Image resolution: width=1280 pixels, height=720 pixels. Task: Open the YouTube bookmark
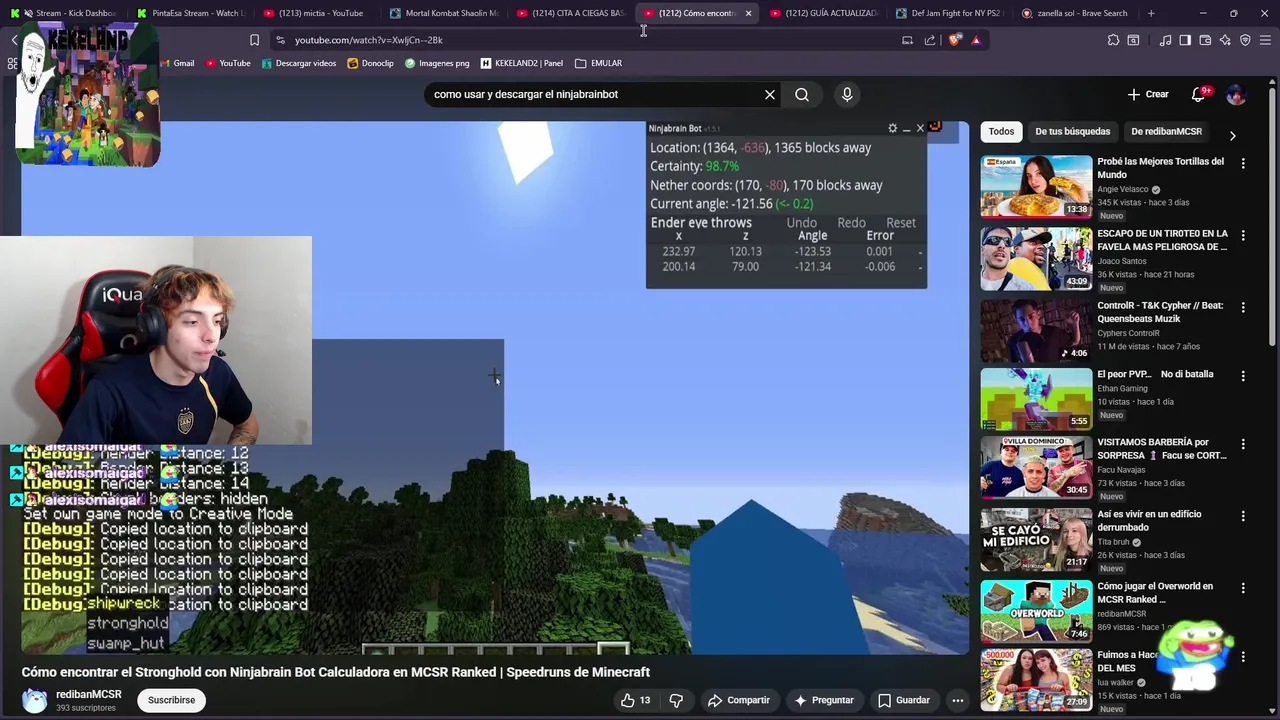click(228, 63)
